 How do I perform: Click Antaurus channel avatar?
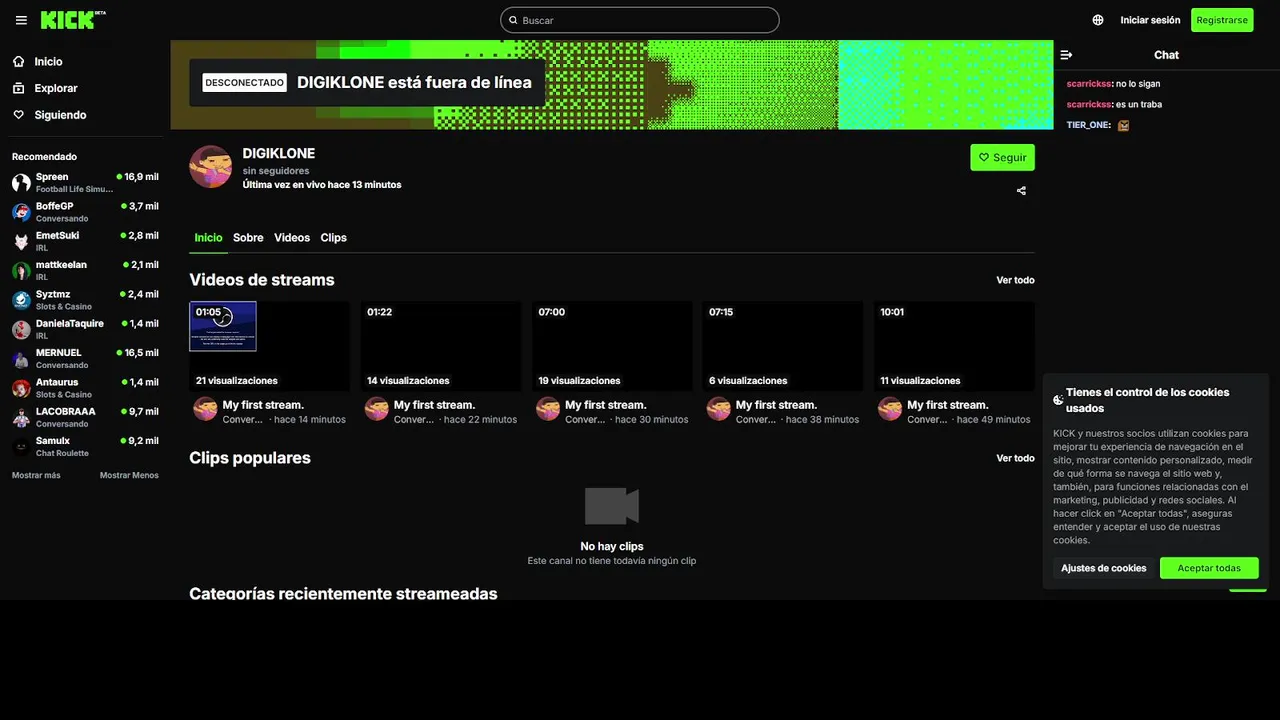[x=21, y=388]
